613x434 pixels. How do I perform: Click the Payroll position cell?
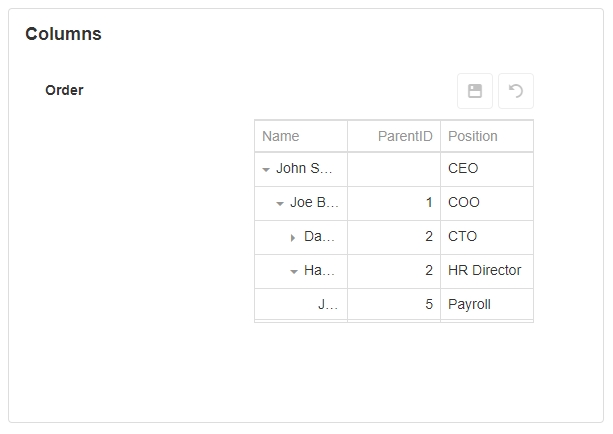(470, 304)
